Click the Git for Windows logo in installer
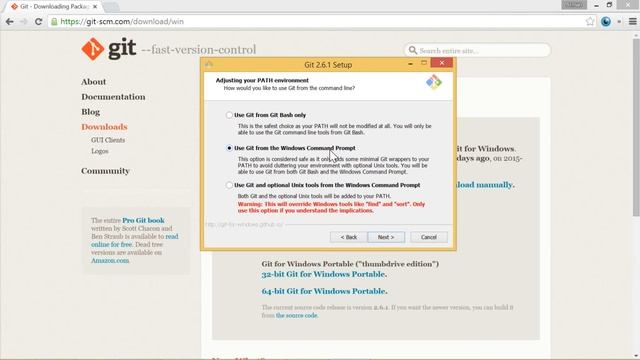 point(433,82)
